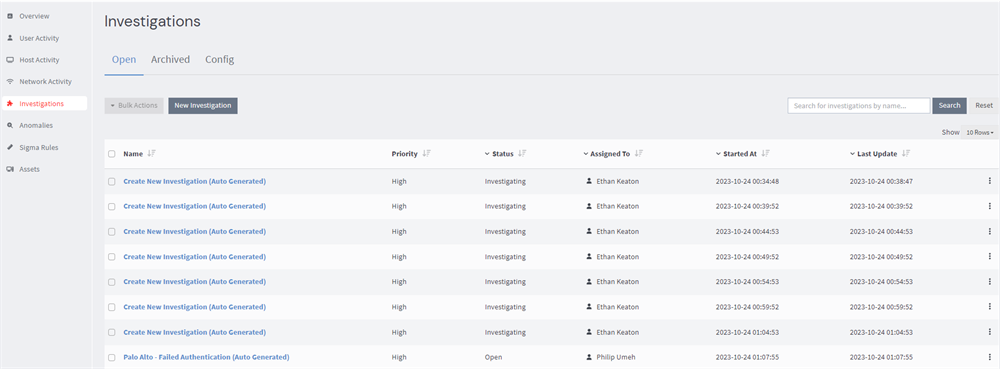Change row count with 10 Rows dropdown

pyautogui.click(x=980, y=132)
